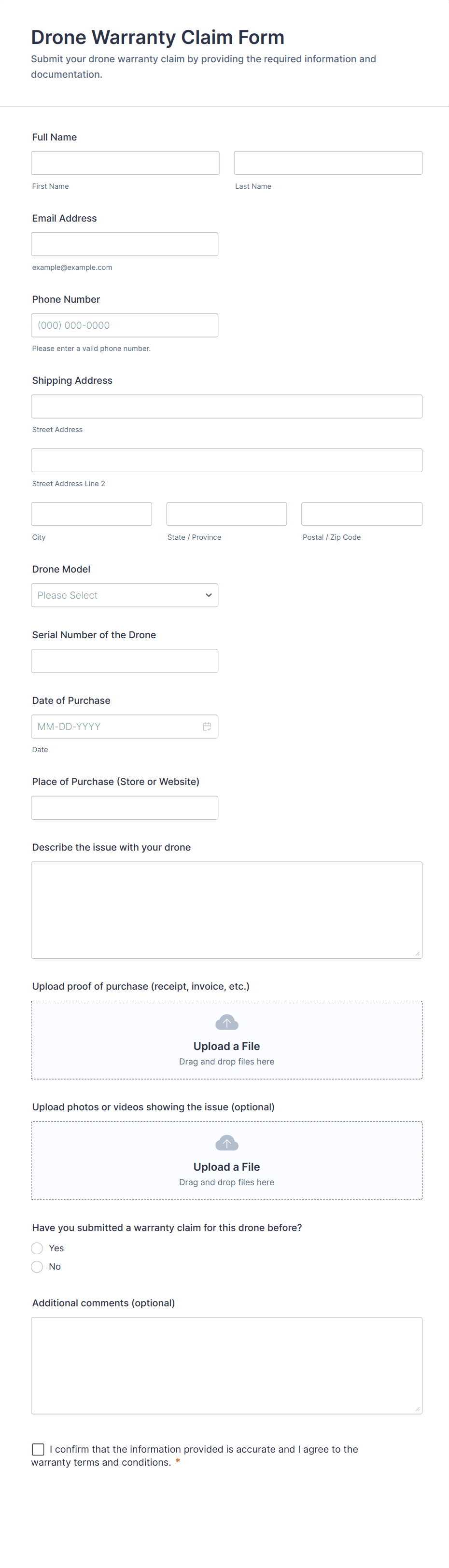Viewport: 449px width, 1568px height.
Task: Focus the drone Serial Number field
Action: (124, 660)
